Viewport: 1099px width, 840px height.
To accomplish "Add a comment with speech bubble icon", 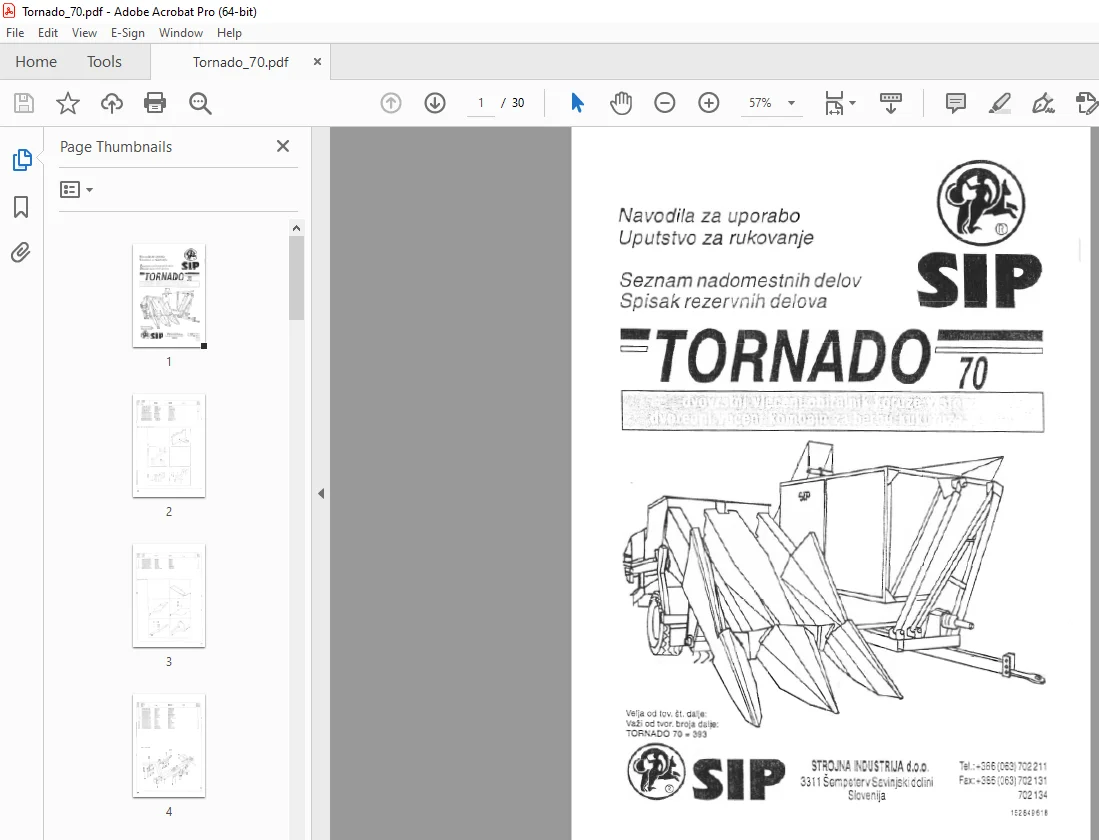I will pyautogui.click(x=955, y=103).
